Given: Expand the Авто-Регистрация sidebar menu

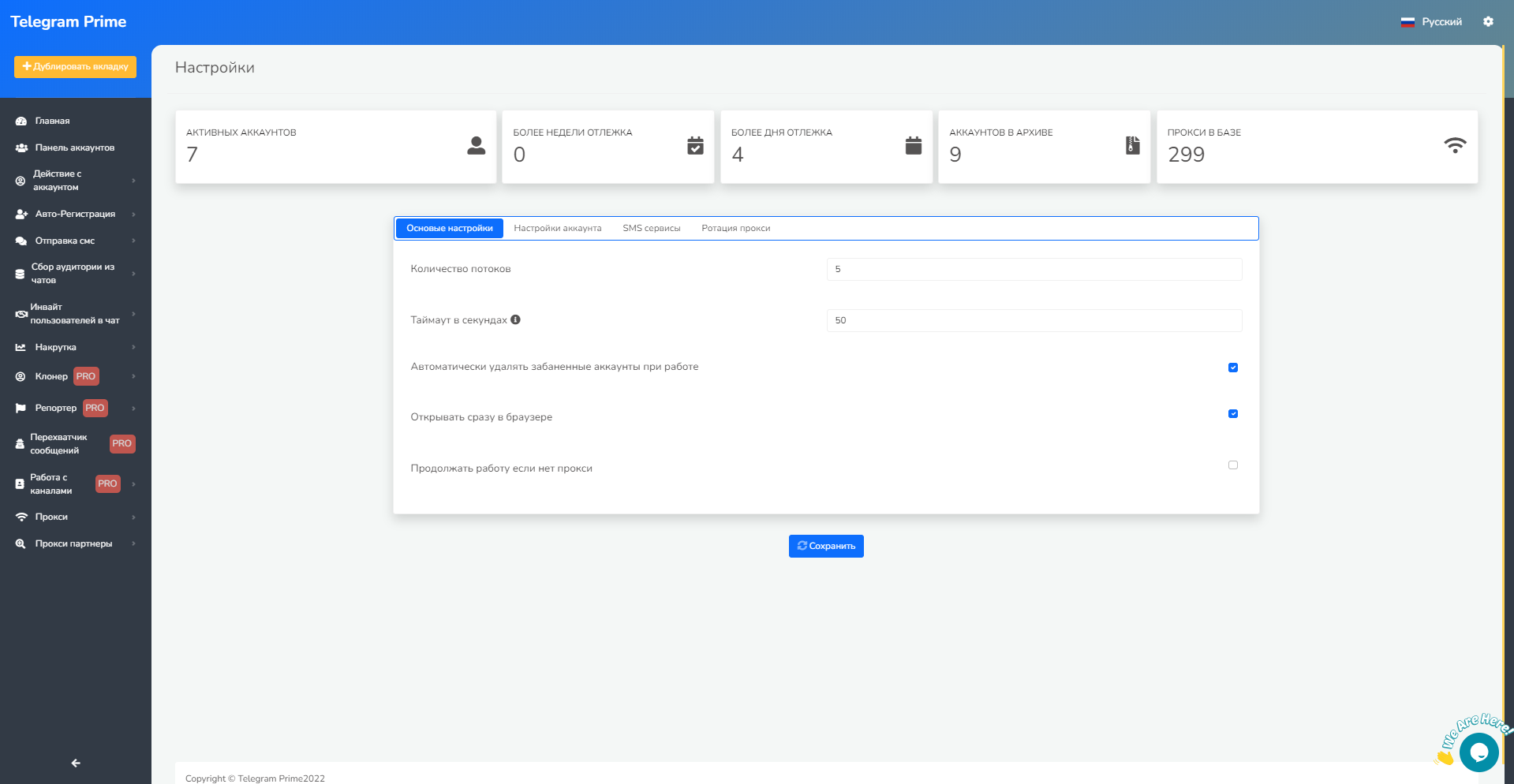Looking at the screenshot, I should click(75, 214).
